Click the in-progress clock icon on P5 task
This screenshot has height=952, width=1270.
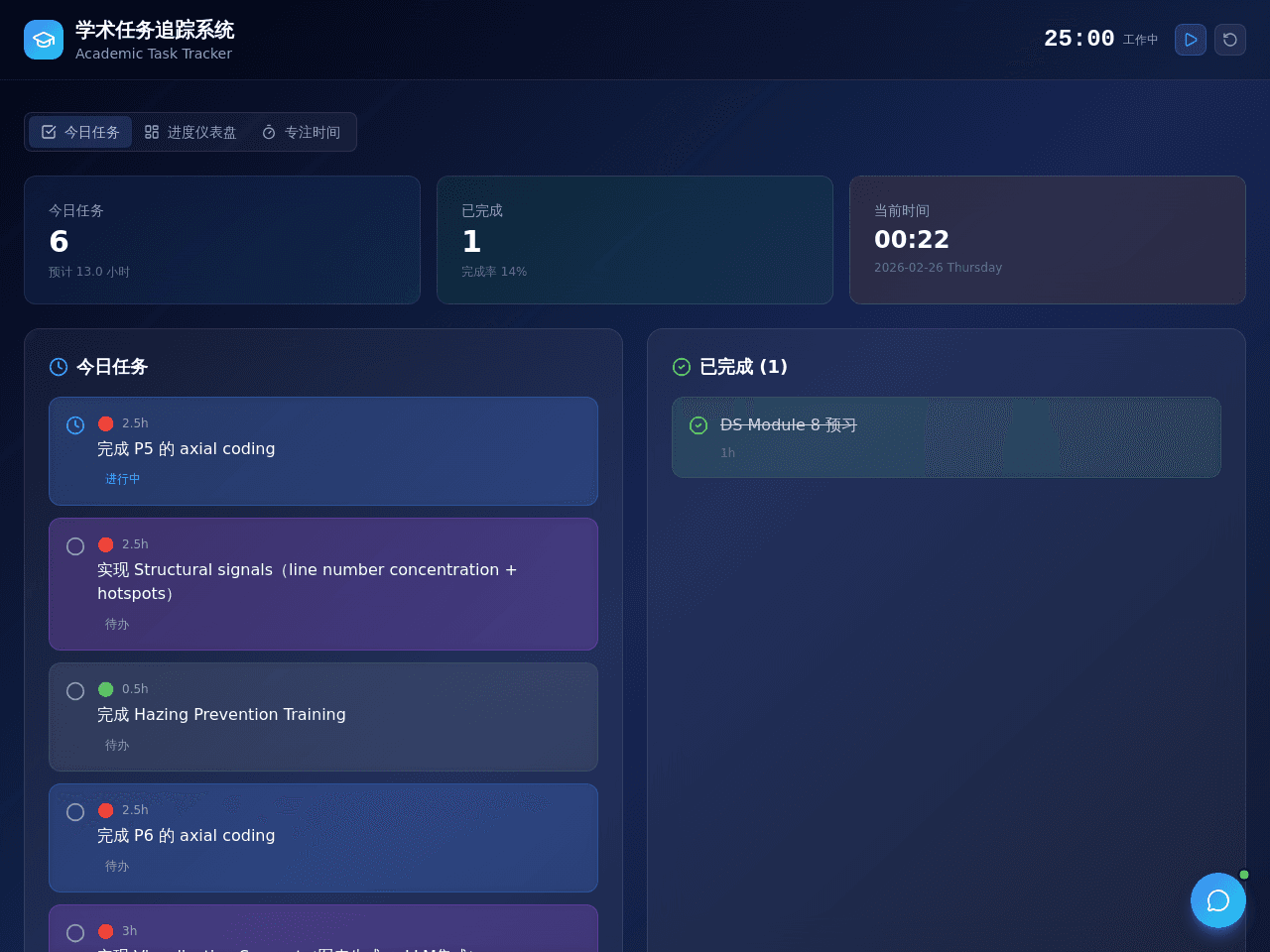coord(75,425)
